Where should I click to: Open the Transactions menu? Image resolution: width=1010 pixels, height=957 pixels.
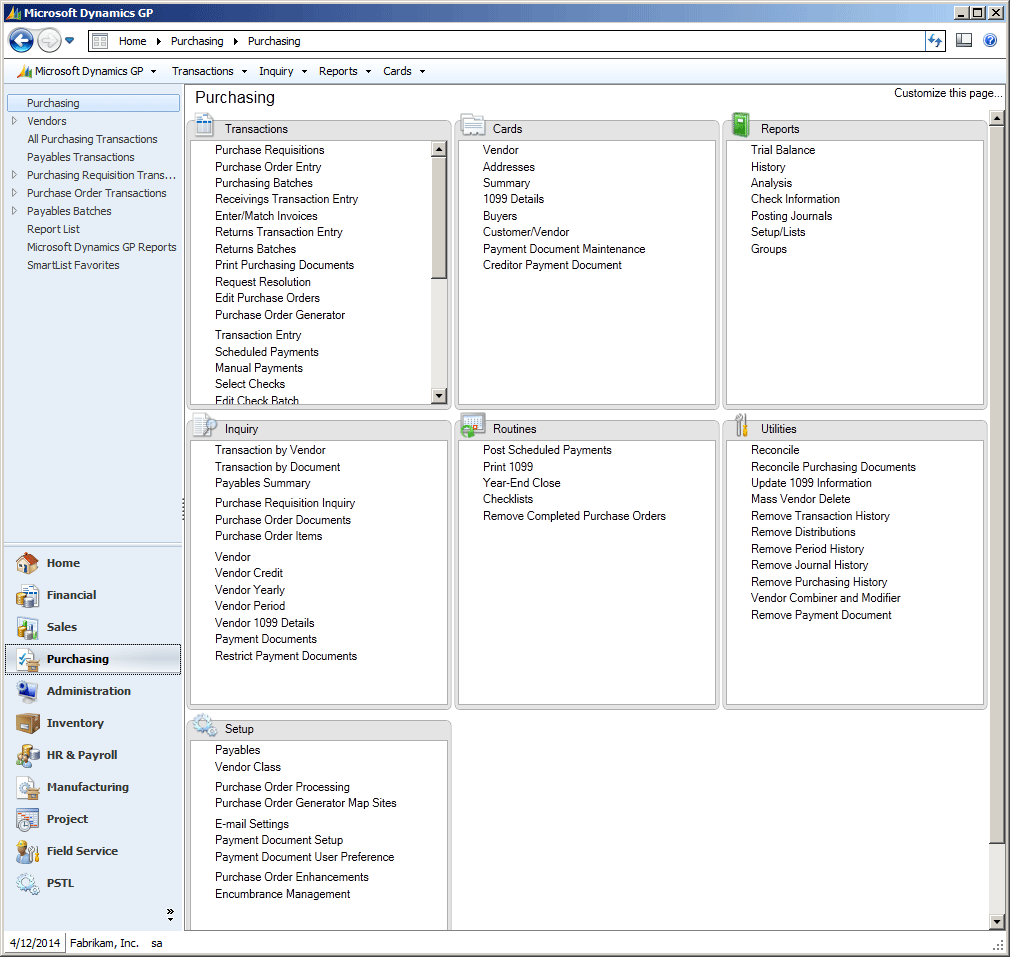coord(209,71)
